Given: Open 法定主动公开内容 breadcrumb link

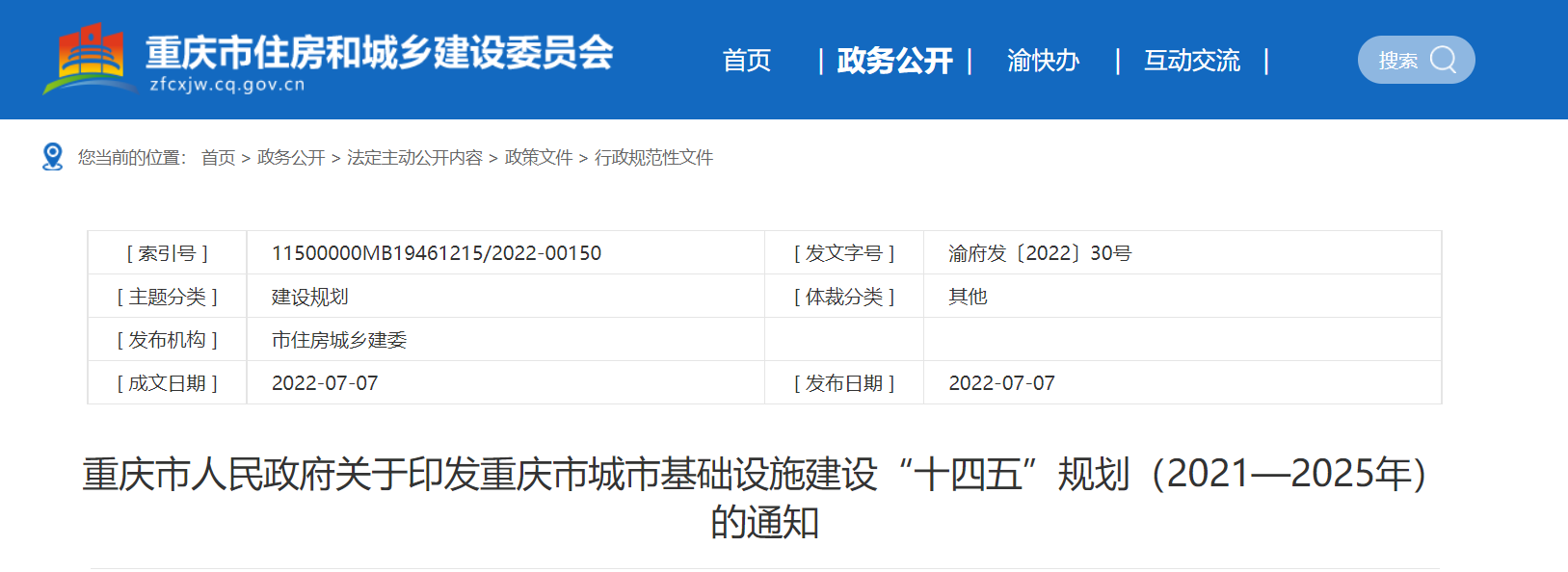Looking at the screenshot, I should pos(414,158).
